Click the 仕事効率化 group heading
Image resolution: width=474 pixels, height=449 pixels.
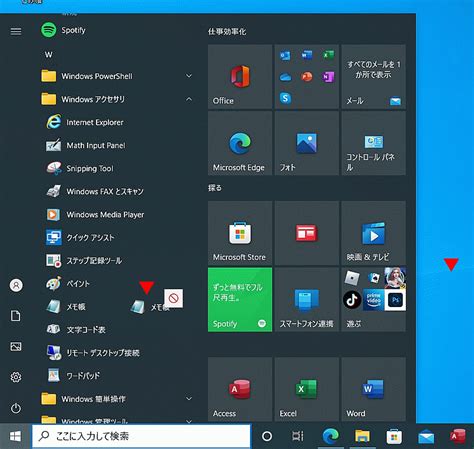pos(227,32)
